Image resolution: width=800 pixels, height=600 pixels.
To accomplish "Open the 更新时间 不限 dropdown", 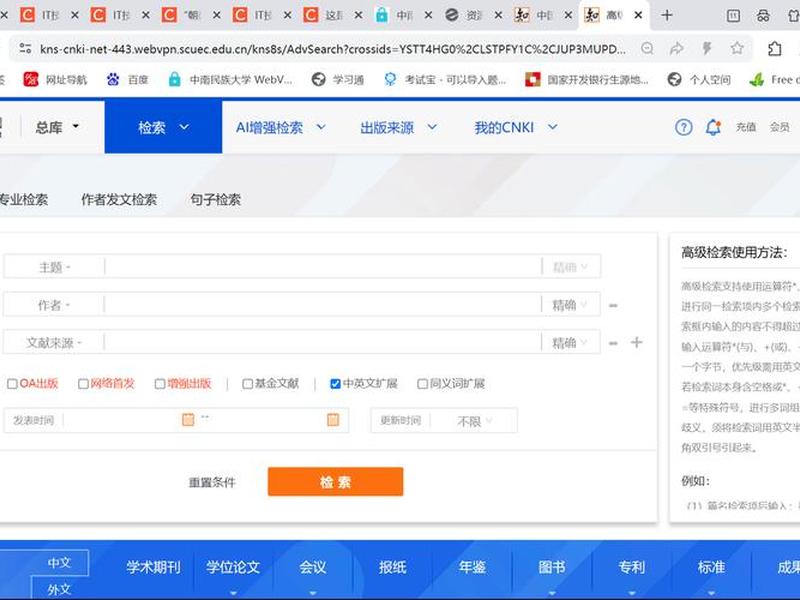I will [x=474, y=421].
